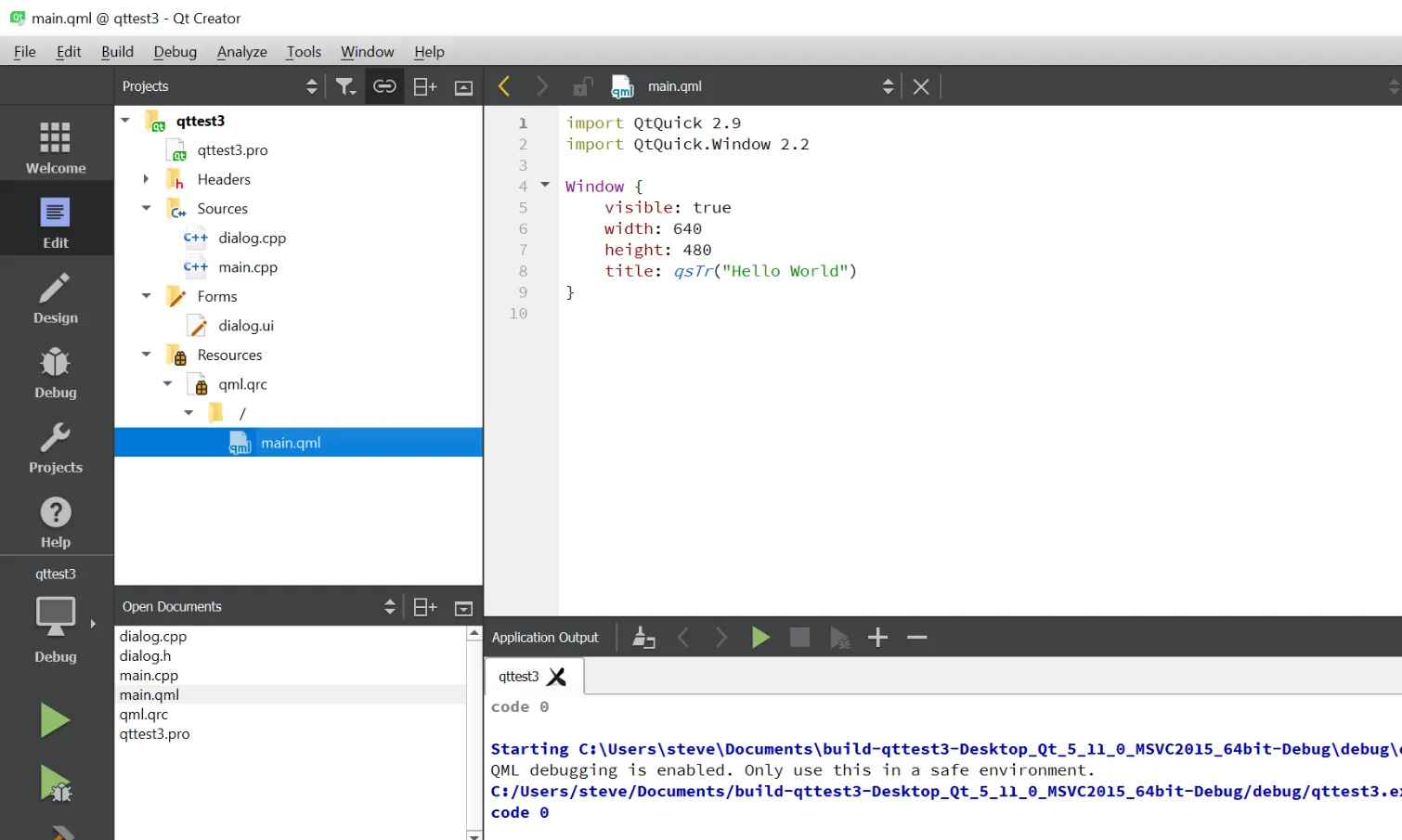Switch to Debug mode in the left sidebar
This screenshot has width=1402, height=840.
[55, 371]
